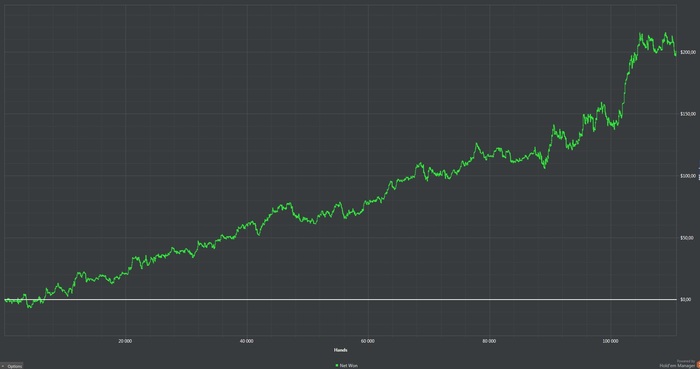Click the $100,00 value axis label
The image size is (700, 369).
click(x=688, y=176)
